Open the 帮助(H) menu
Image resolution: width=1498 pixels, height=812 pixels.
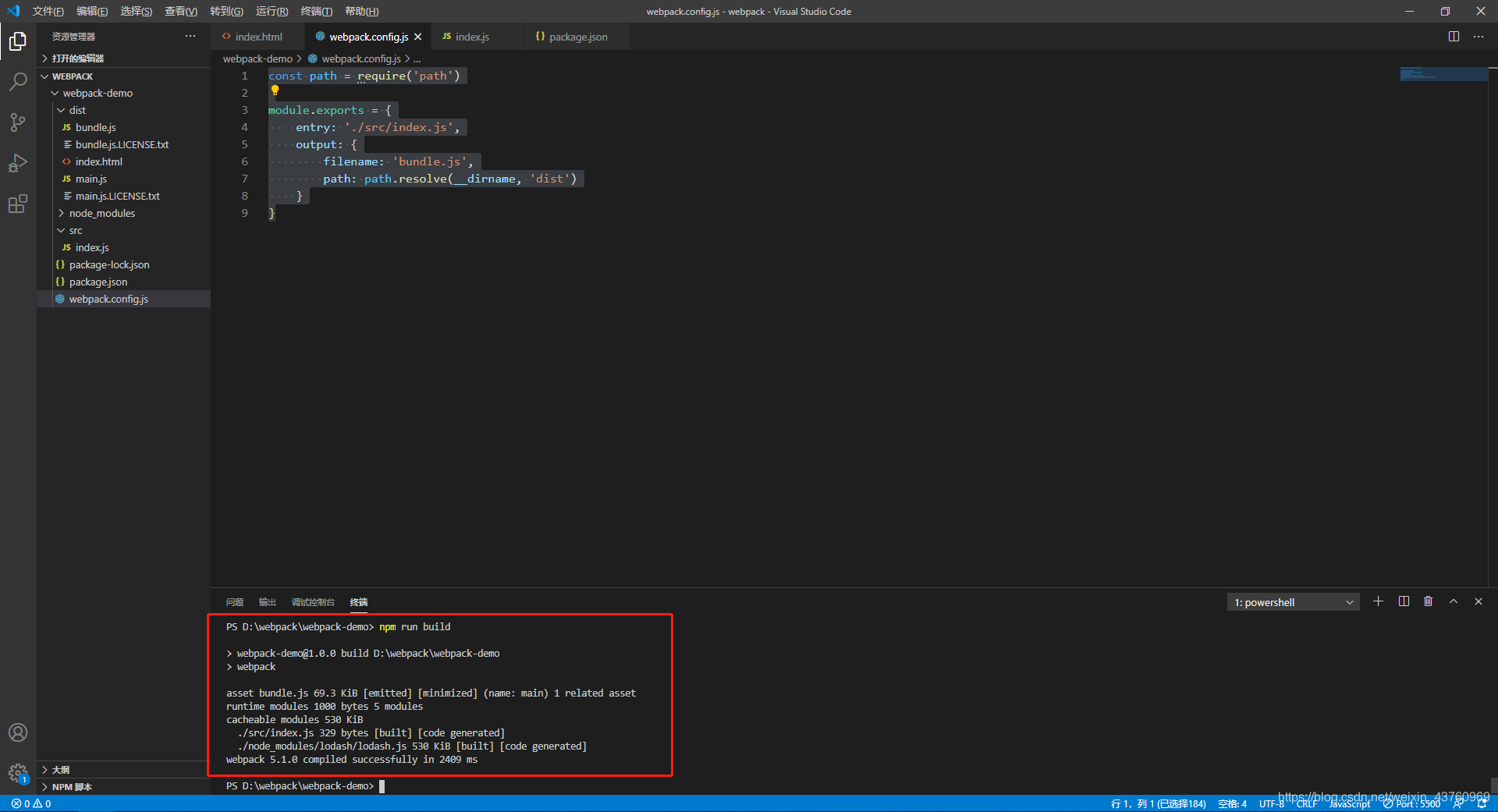coord(362,11)
